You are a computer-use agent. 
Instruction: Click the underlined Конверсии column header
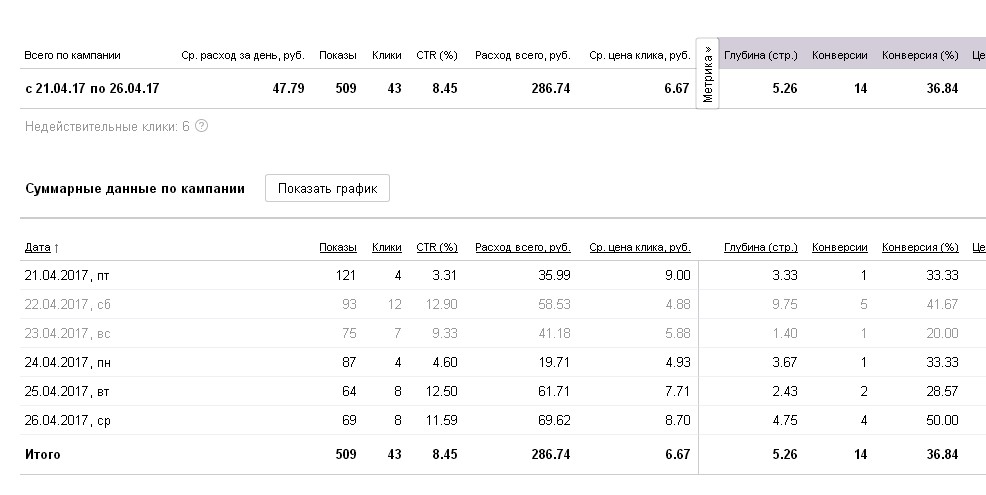coord(839,247)
